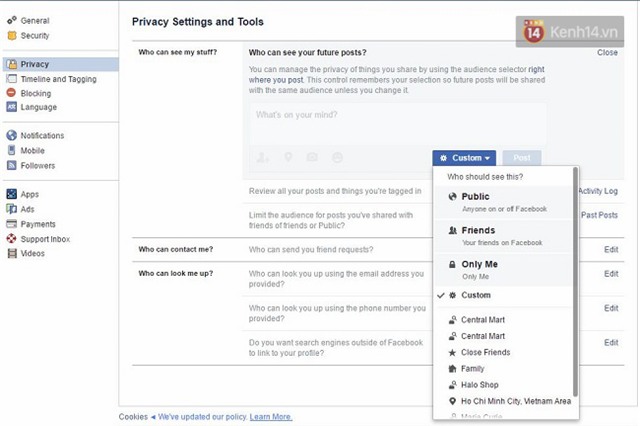Select the Notifications globe icon

pos(12,136)
